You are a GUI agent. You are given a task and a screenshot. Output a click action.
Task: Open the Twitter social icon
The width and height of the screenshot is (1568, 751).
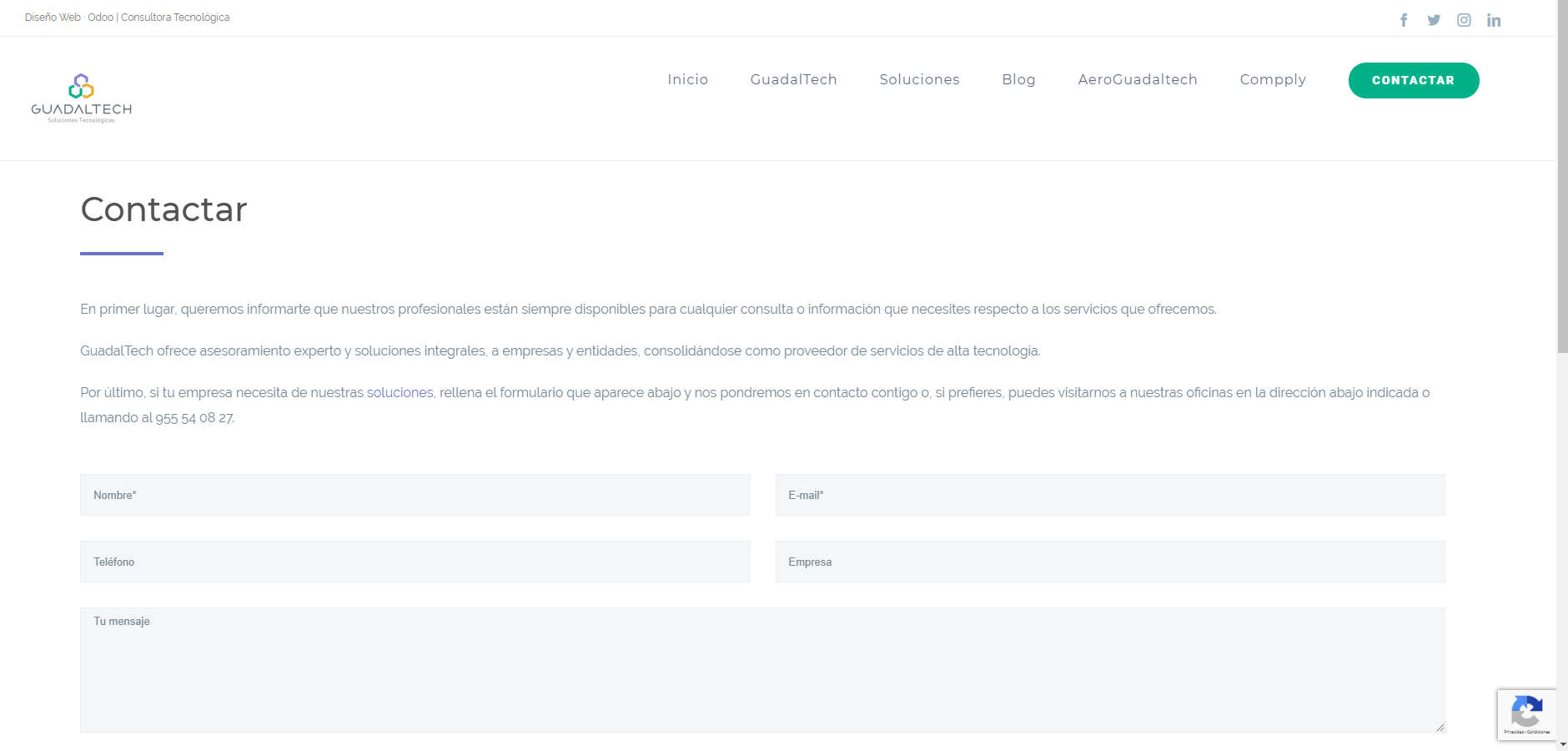pyautogui.click(x=1434, y=20)
